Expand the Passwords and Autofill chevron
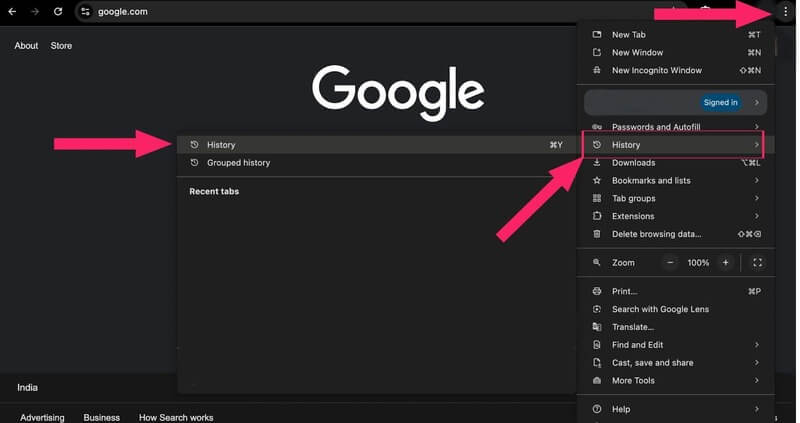Screen dimensions: 800x423 [757, 127]
